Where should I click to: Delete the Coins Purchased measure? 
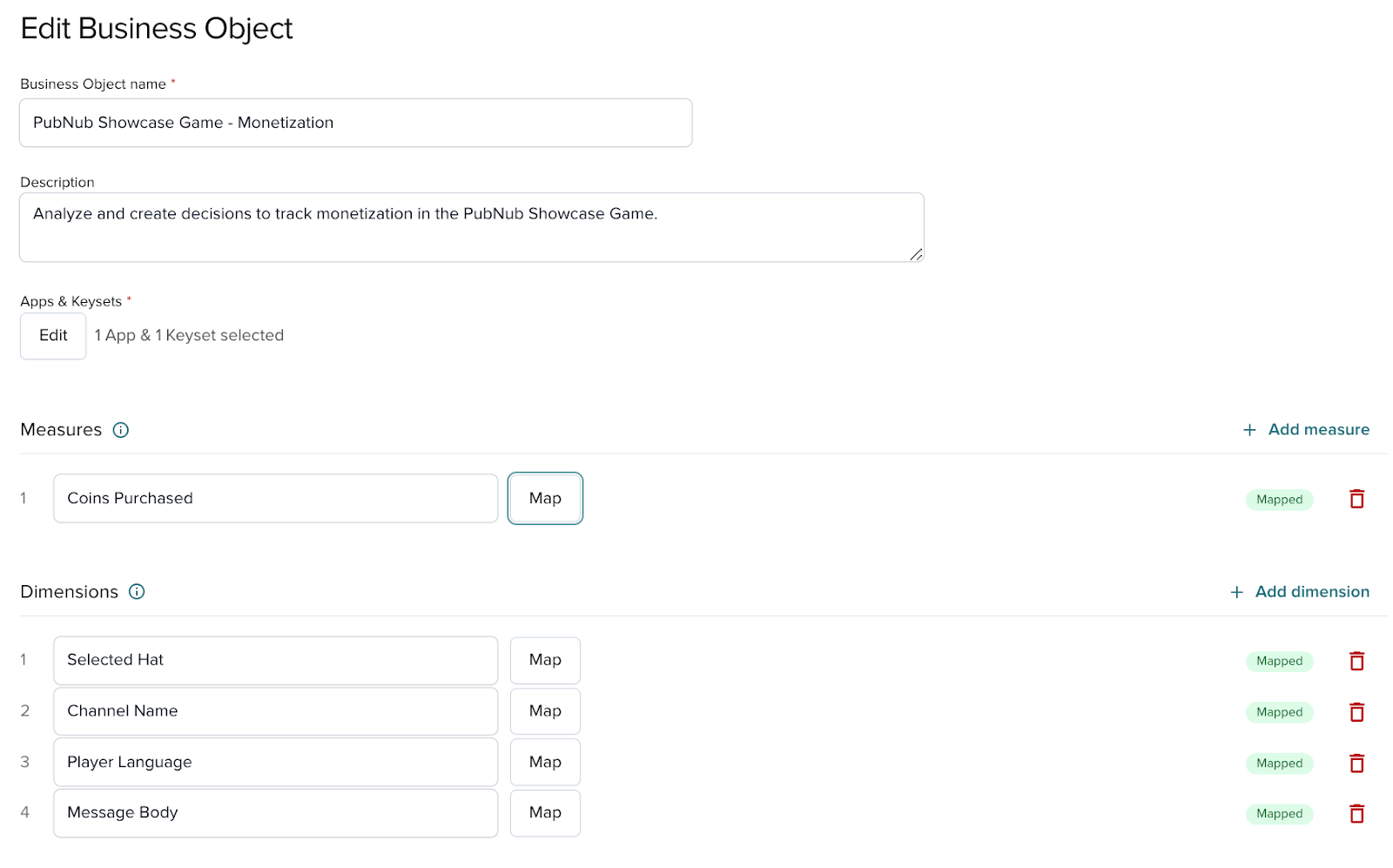pyautogui.click(x=1356, y=499)
